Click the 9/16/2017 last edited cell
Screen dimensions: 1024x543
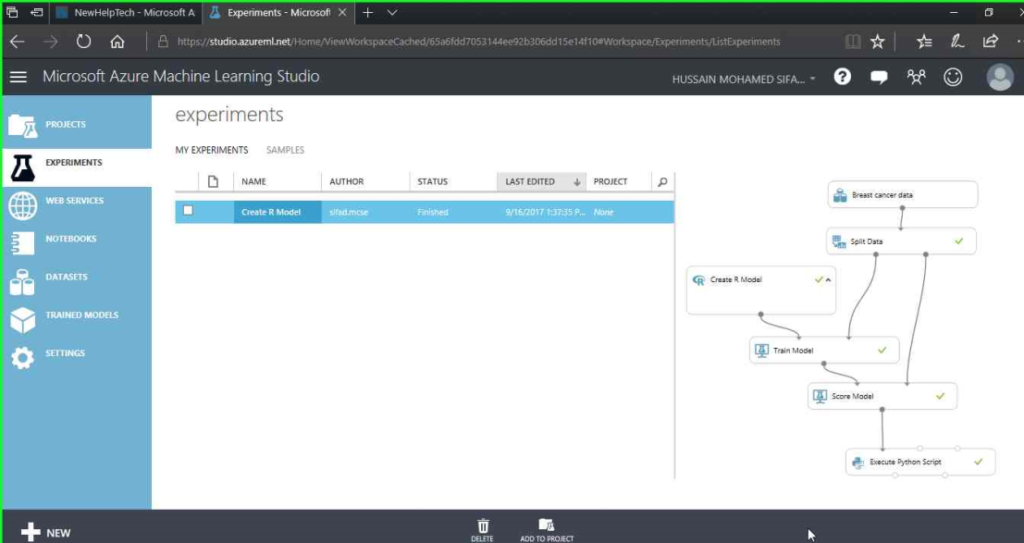click(545, 212)
